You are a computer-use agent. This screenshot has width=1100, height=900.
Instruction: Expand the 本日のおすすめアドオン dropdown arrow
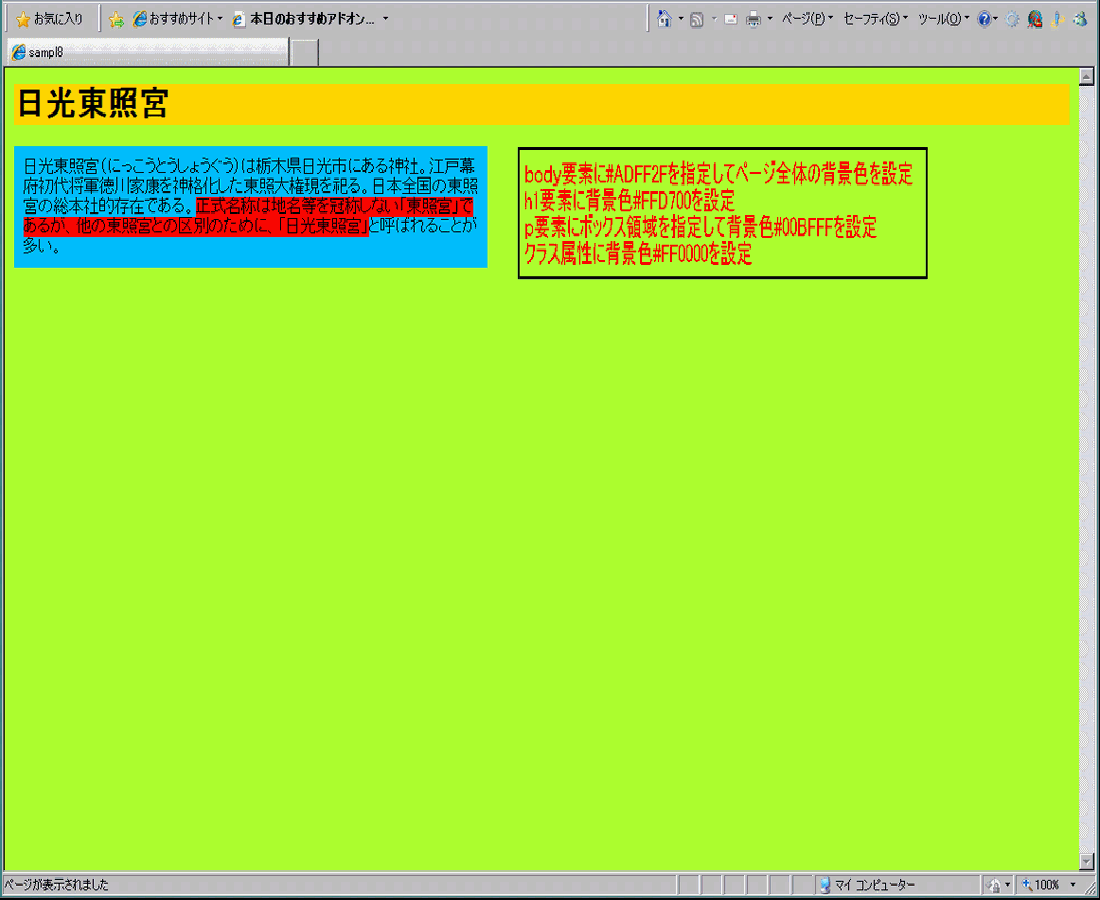tap(385, 20)
